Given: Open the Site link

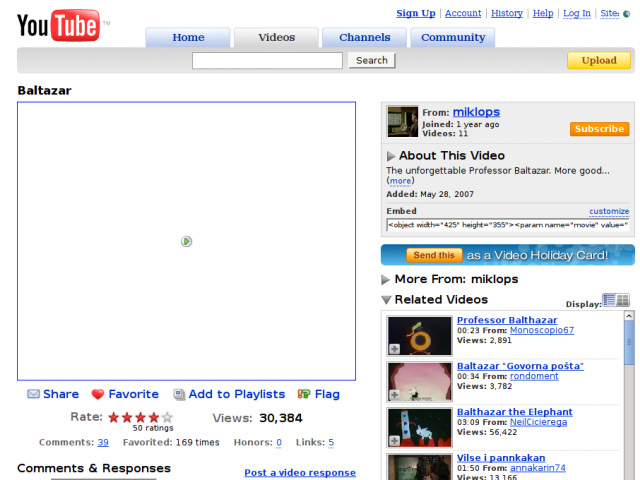Looking at the screenshot, I should pos(610,13).
